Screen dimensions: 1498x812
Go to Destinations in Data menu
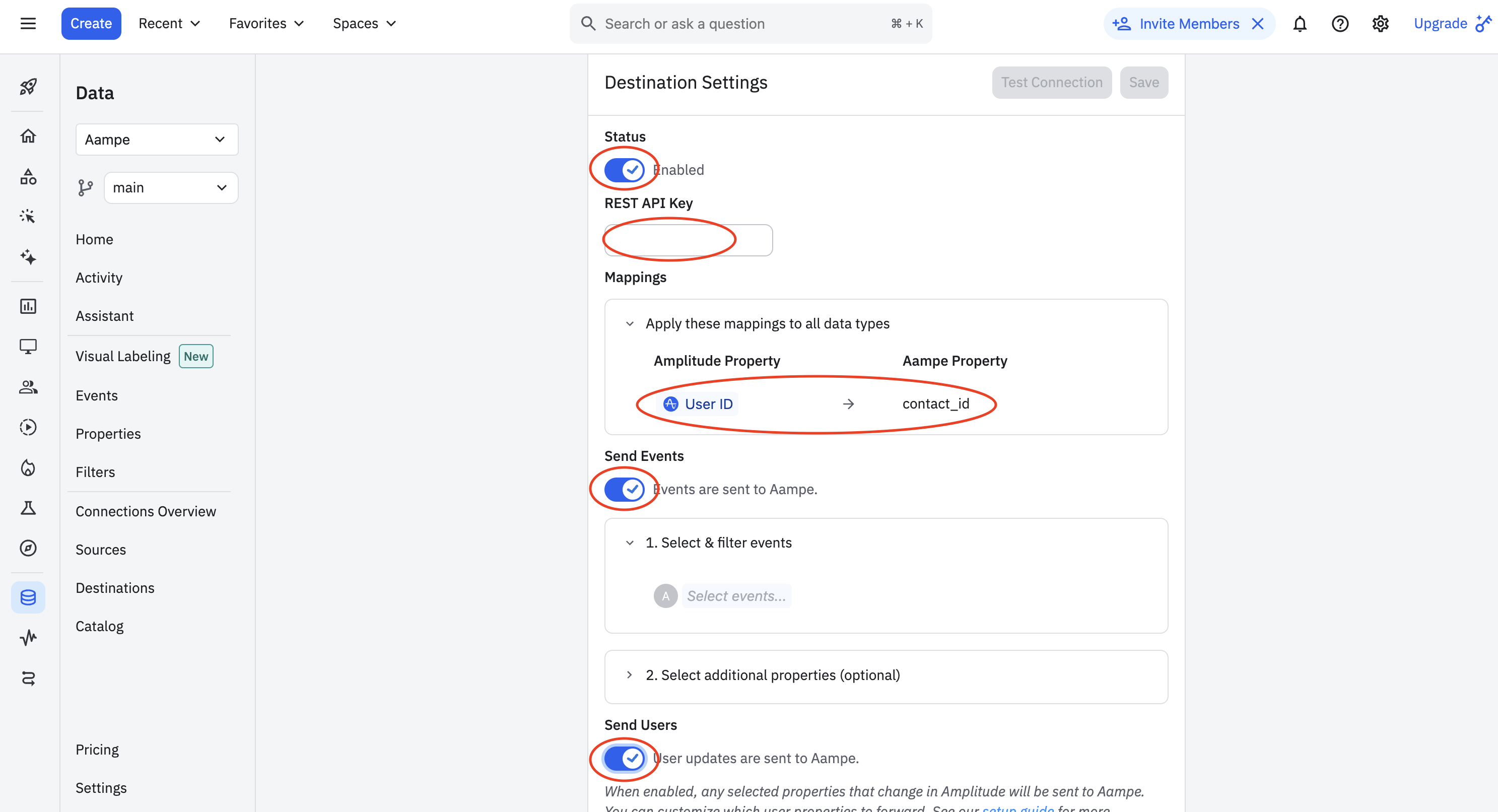pyautogui.click(x=115, y=588)
